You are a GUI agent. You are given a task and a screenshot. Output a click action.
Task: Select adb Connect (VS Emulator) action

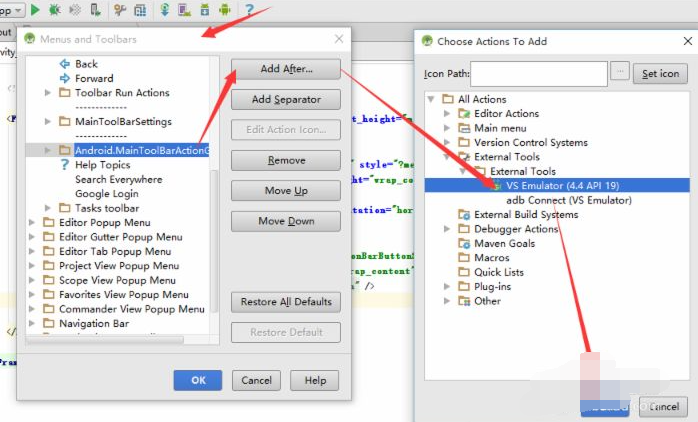tap(569, 200)
